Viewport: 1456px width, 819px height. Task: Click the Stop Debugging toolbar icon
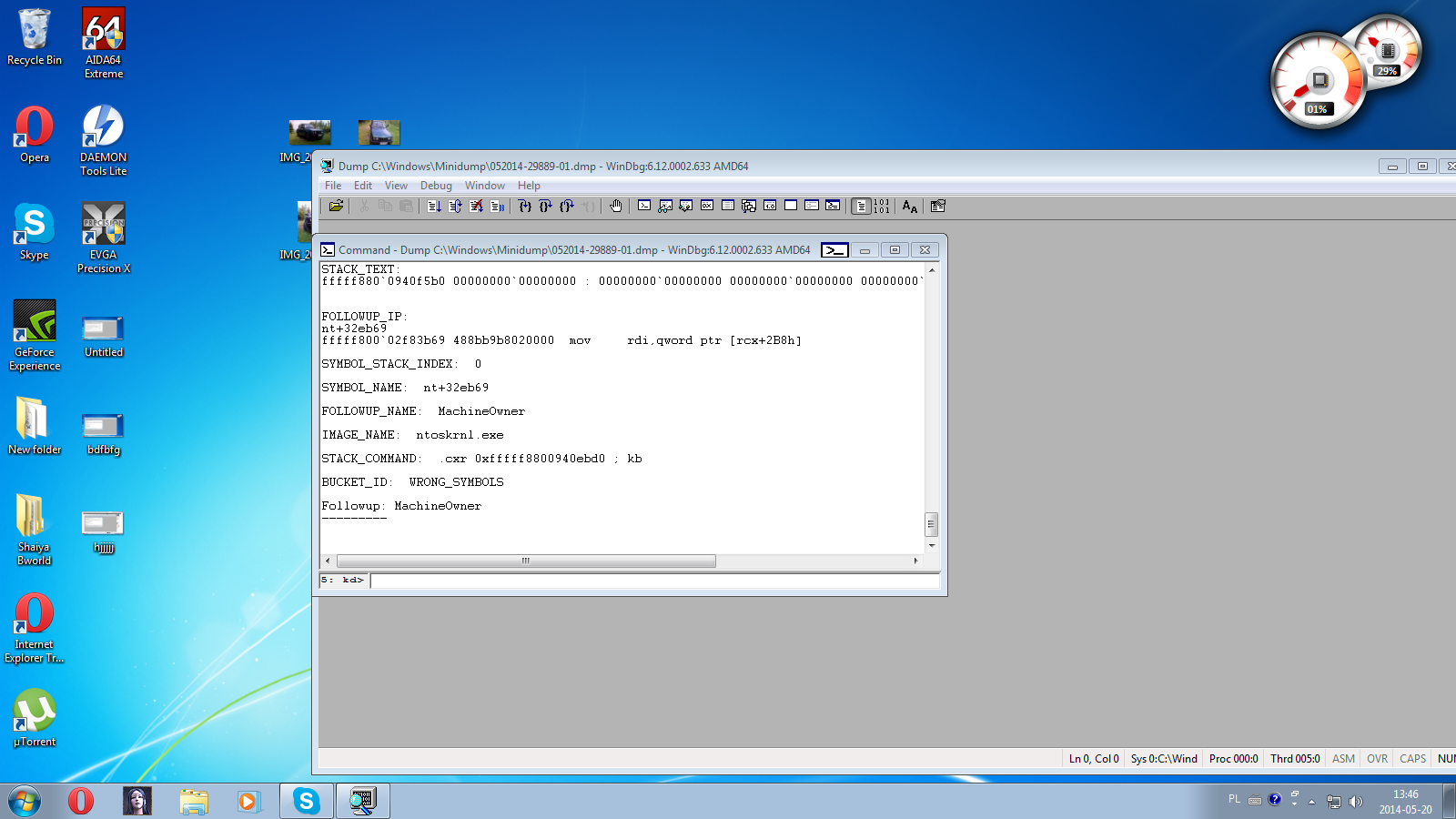coord(476,207)
